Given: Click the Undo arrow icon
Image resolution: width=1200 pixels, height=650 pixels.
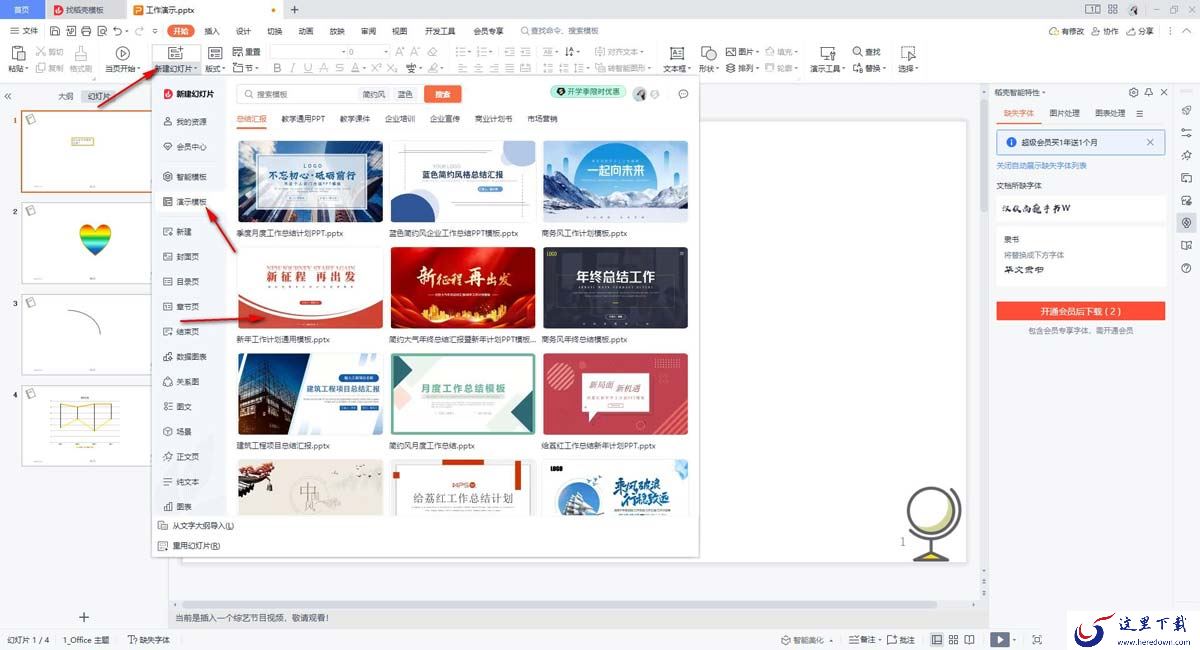Looking at the screenshot, I should tap(118, 31).
